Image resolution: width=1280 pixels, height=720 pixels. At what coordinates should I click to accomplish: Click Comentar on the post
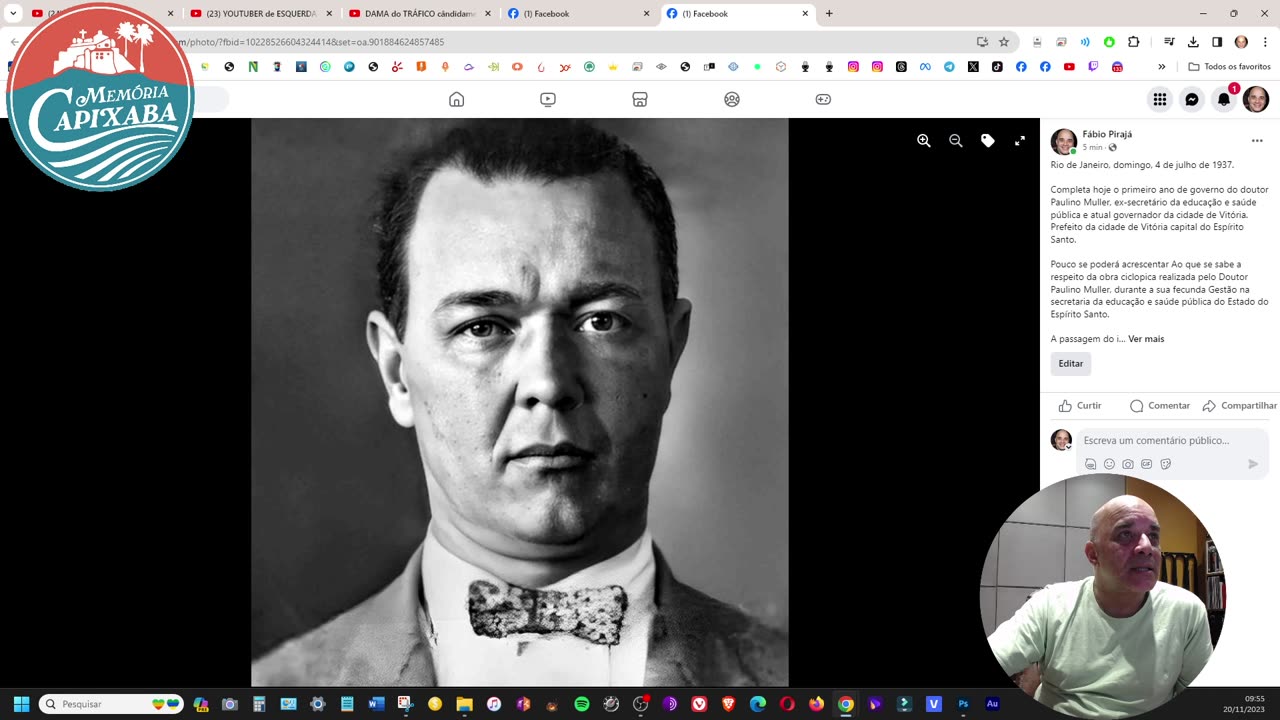click(1160, 406)
